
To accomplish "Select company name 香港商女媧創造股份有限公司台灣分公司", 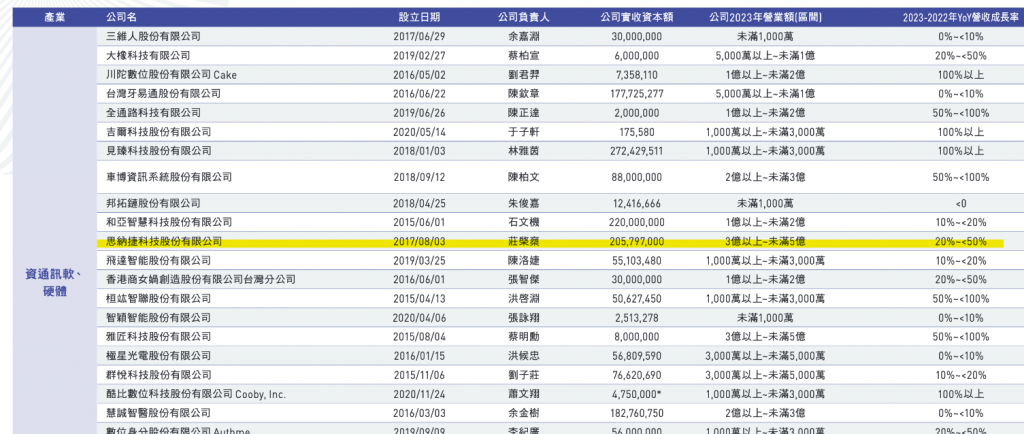I will (200, 280).
